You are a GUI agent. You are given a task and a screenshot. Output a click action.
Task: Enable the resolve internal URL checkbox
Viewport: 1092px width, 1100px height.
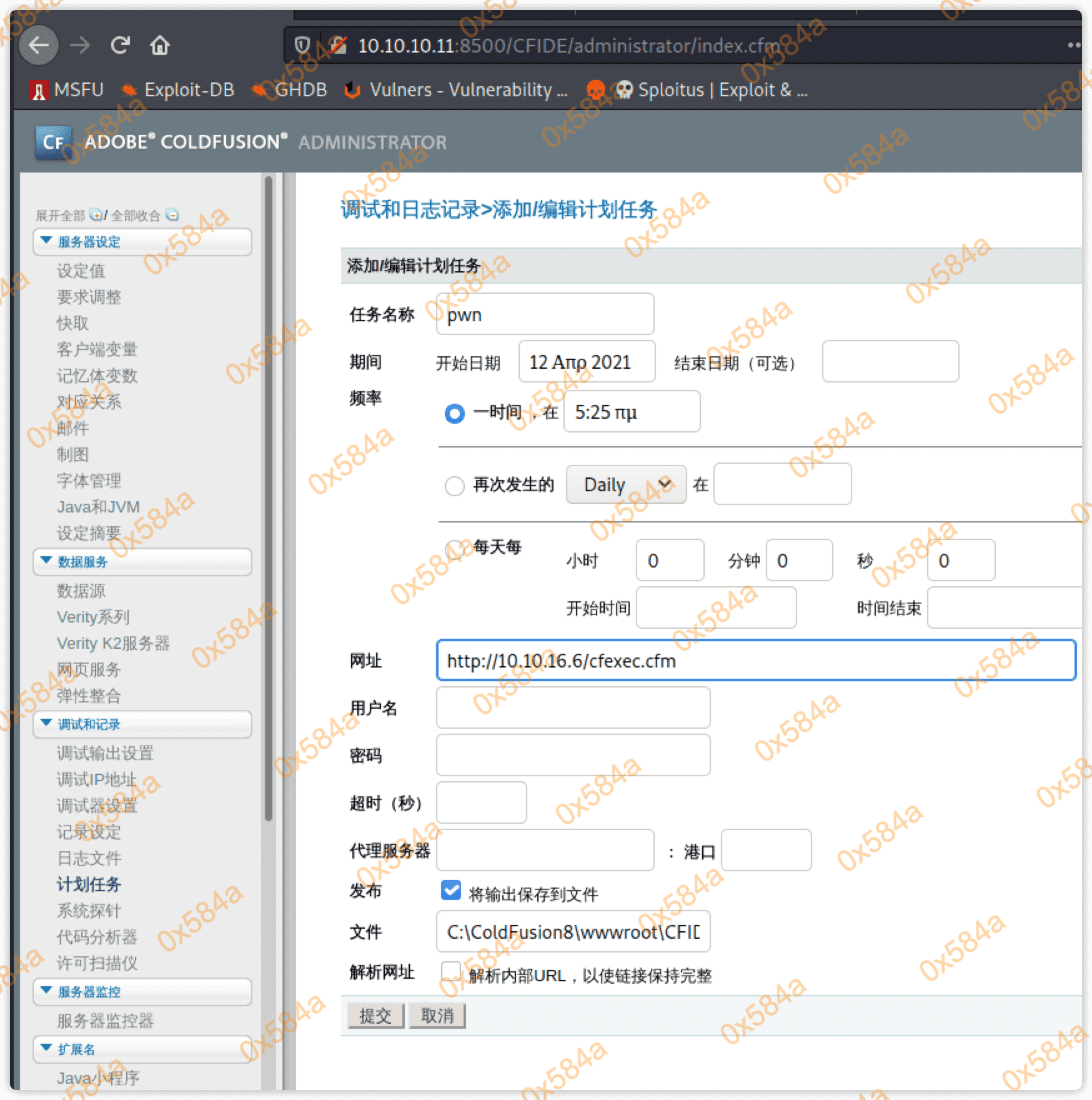[450, 972]
